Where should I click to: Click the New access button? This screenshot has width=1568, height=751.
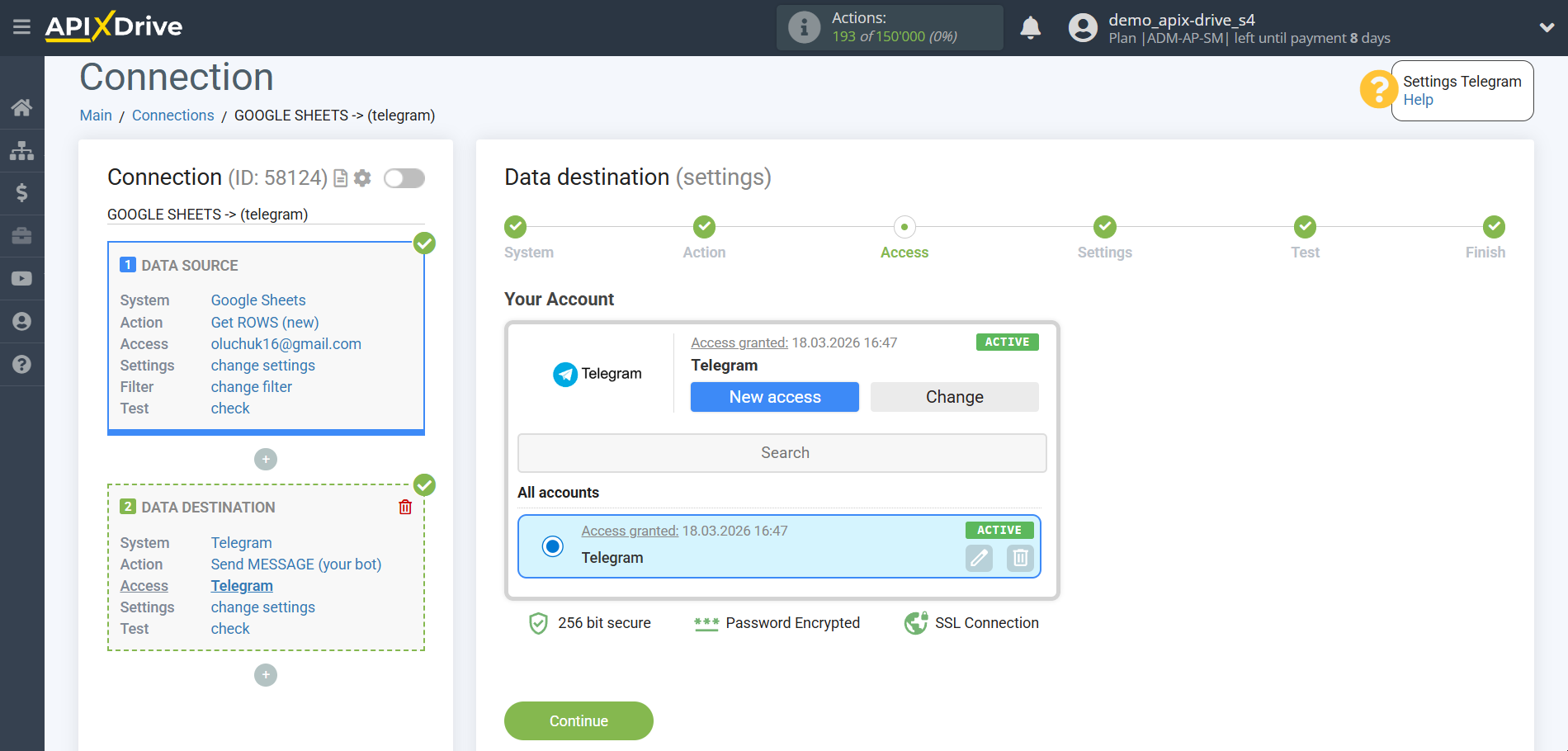(774, 397)
